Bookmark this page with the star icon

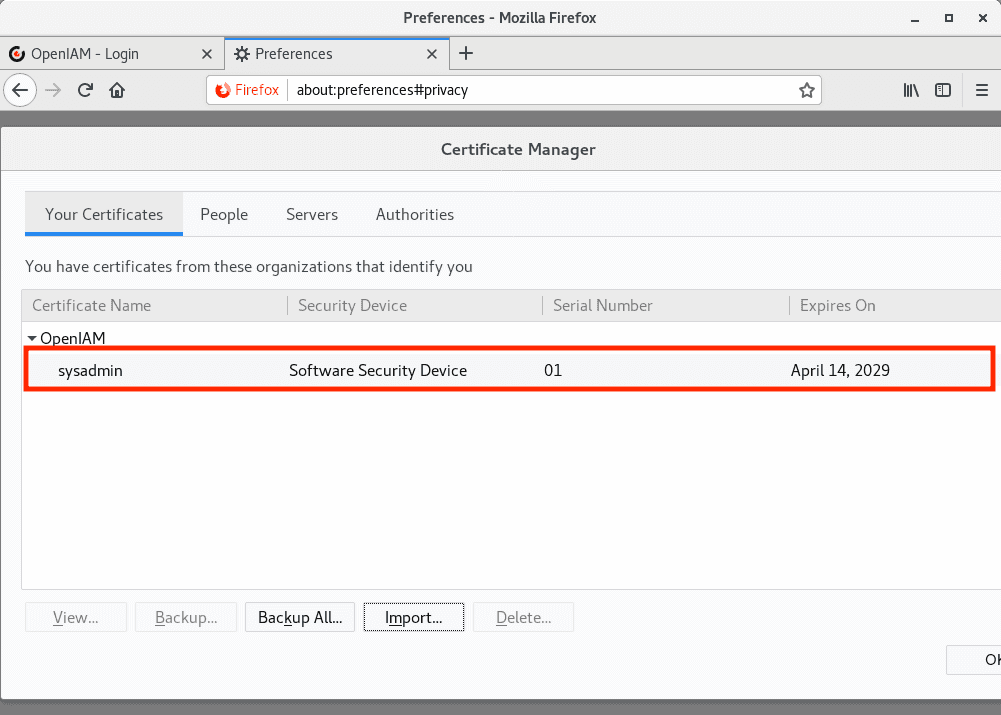(x=806, y=90)
